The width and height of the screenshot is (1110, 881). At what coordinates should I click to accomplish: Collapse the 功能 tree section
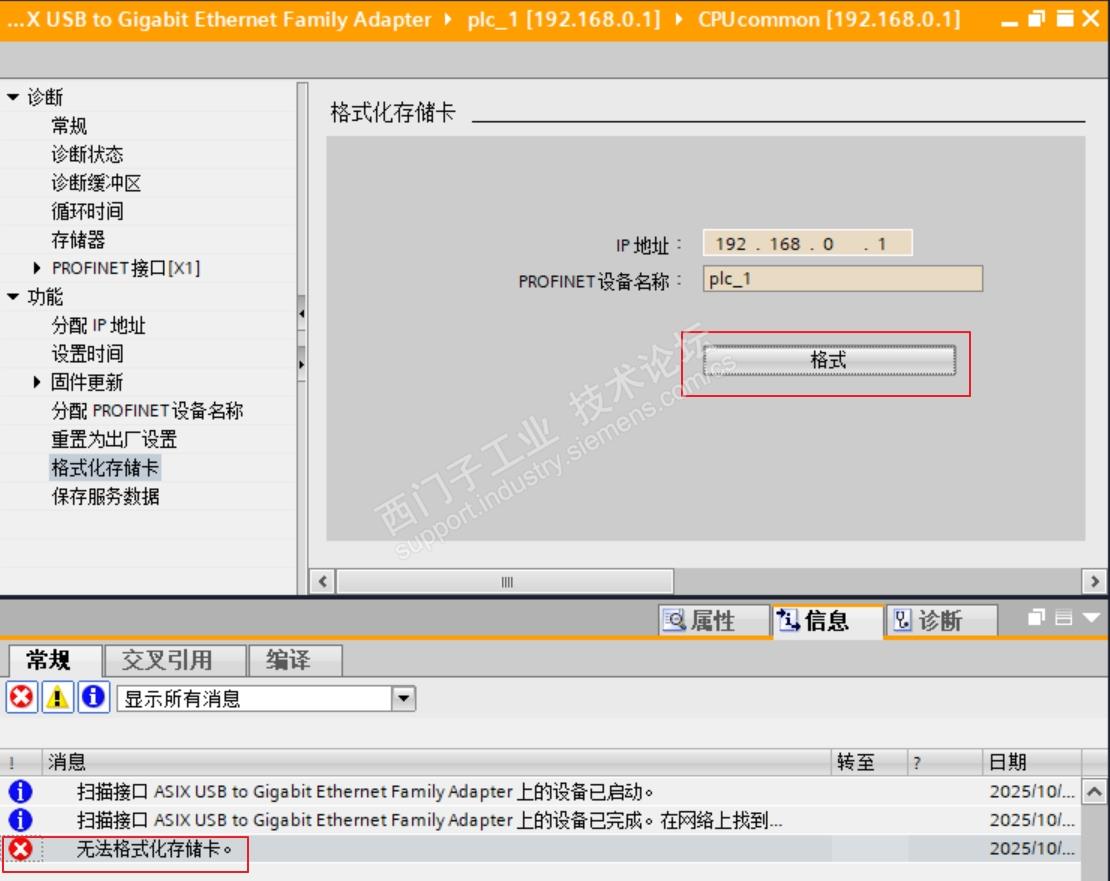point(13,296)
